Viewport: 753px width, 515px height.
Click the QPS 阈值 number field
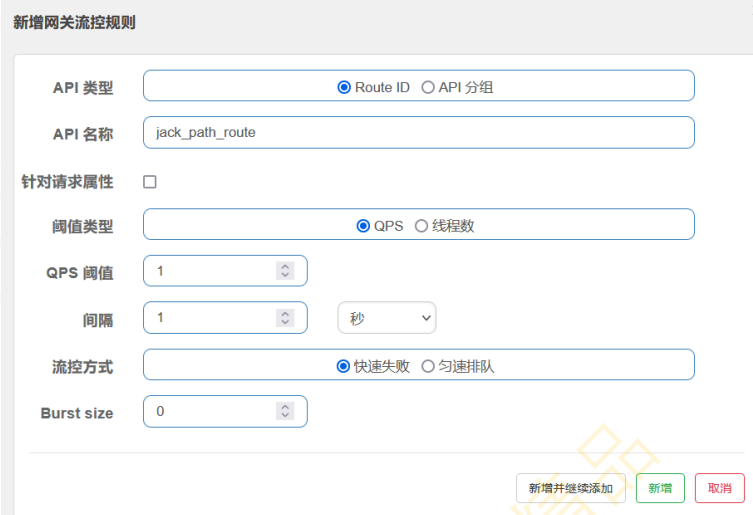tap(210, 271)
